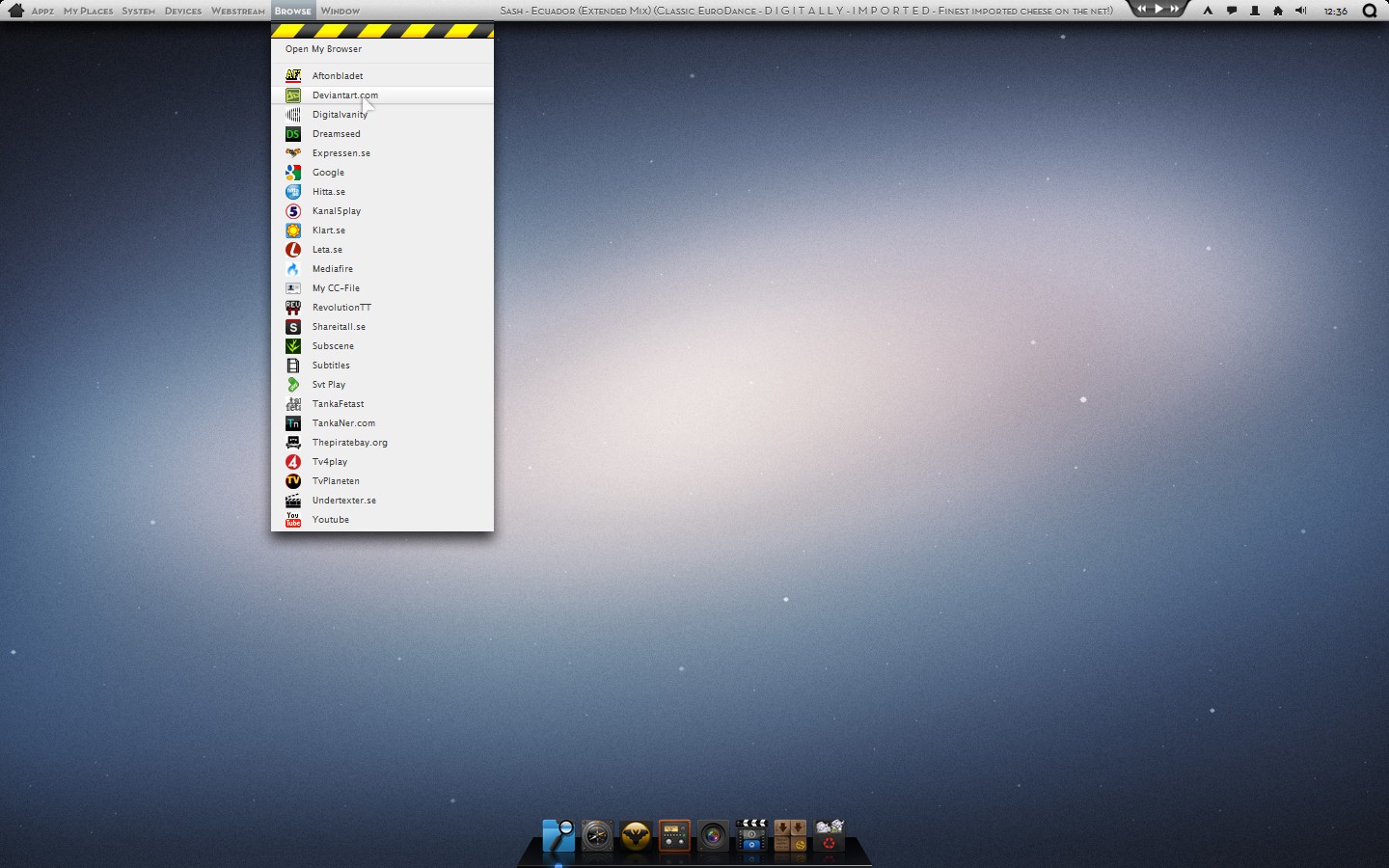Open the cardboard download boxes dock icon
1389x868 pixels.
(x=790, y=835)
